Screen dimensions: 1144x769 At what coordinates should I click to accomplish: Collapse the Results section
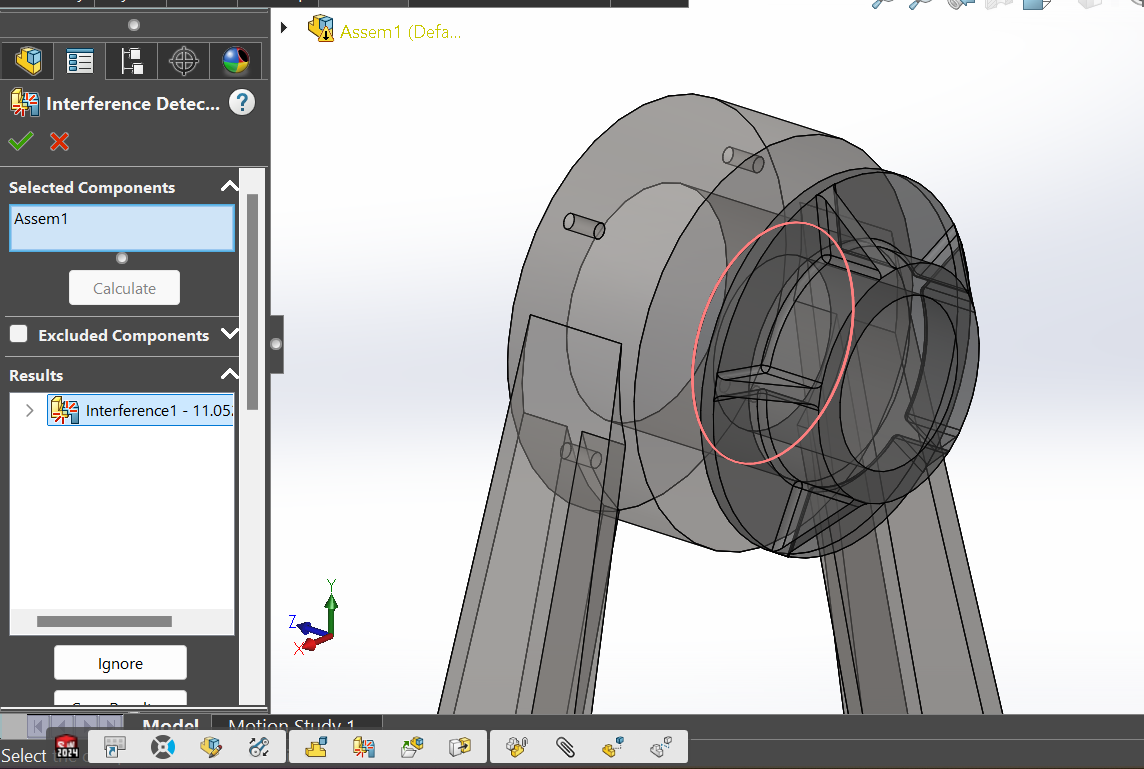(x=229, y=375)
